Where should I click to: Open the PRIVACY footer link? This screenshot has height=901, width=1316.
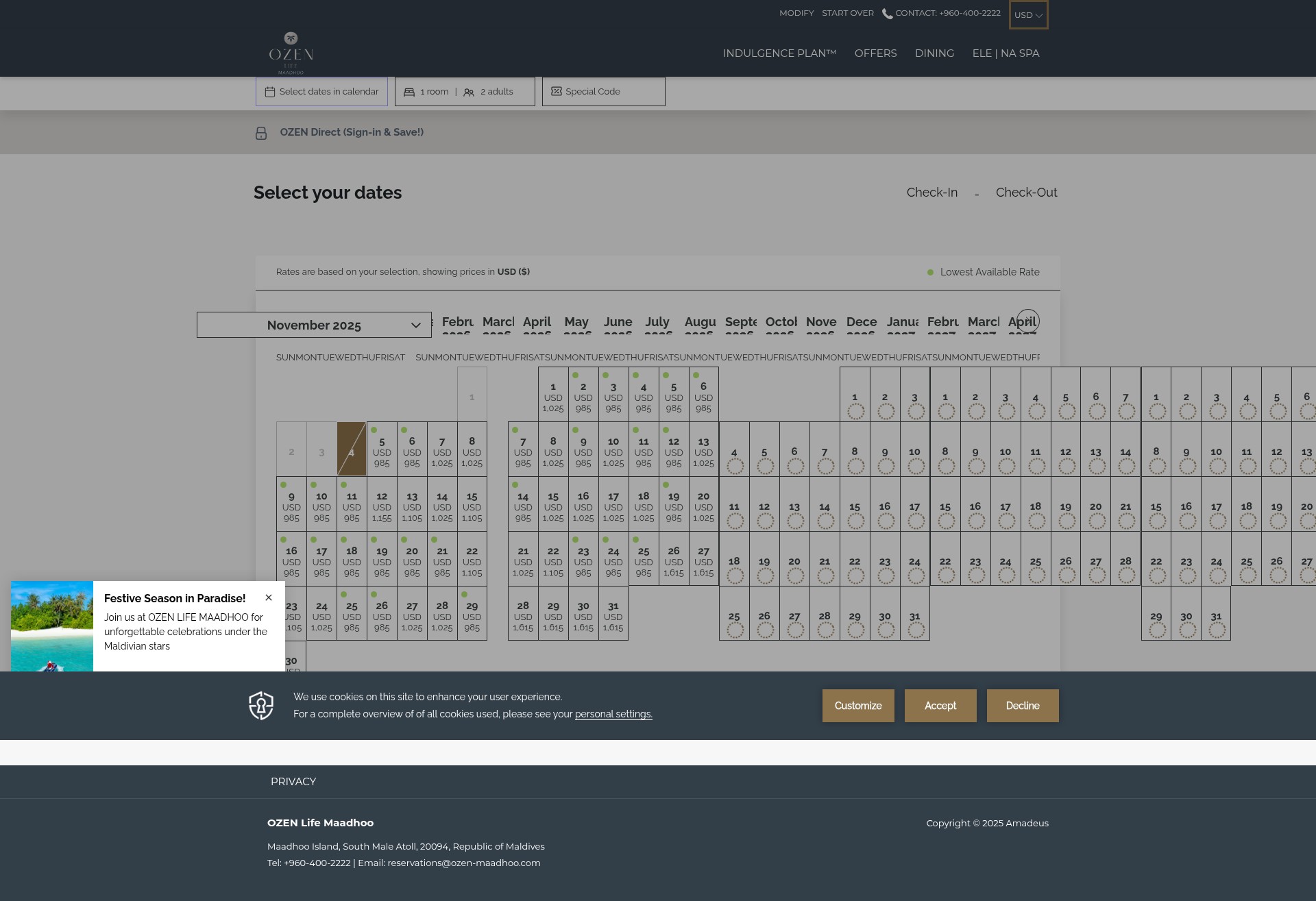[293, 782]
